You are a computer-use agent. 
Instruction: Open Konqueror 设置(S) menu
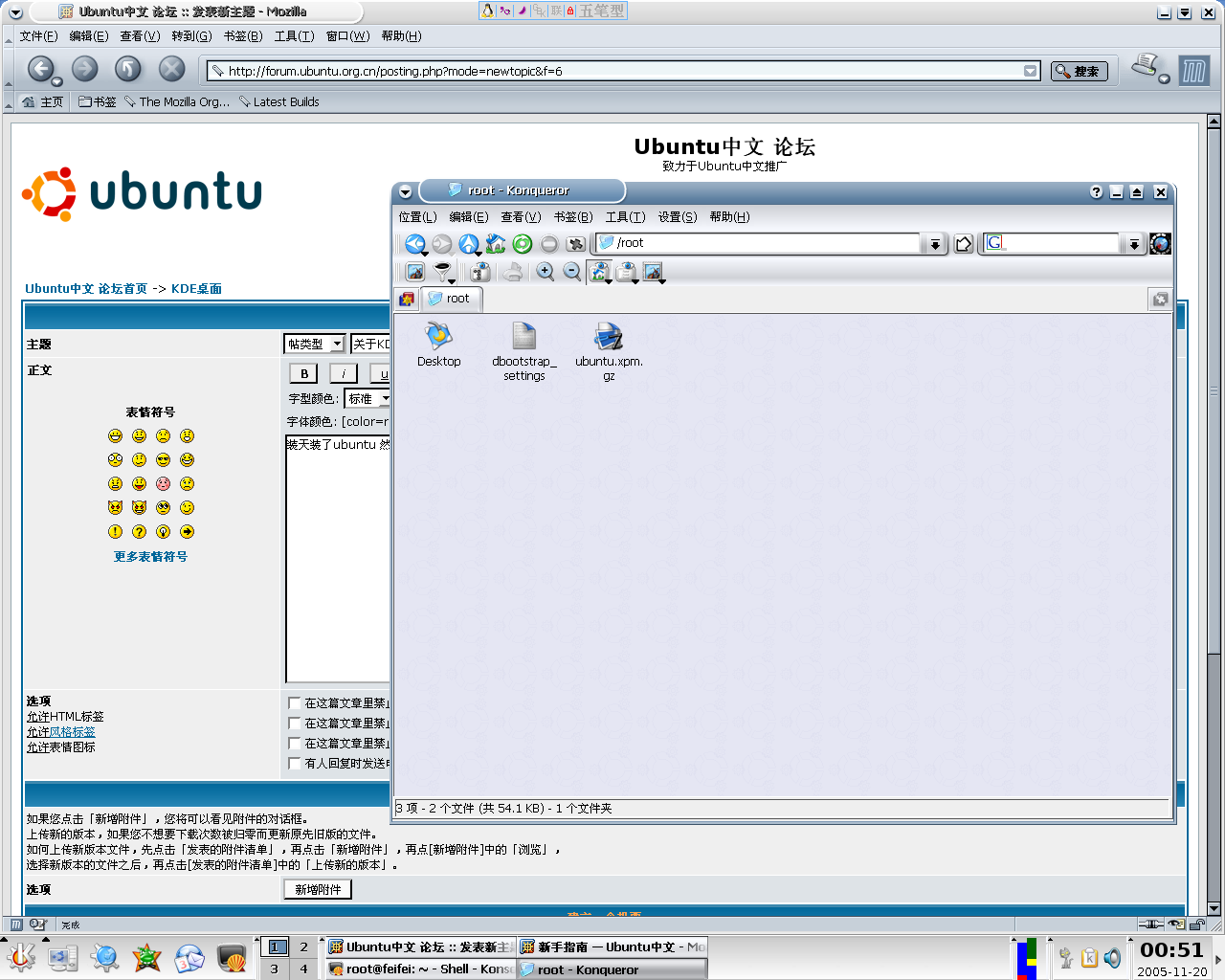678,217
